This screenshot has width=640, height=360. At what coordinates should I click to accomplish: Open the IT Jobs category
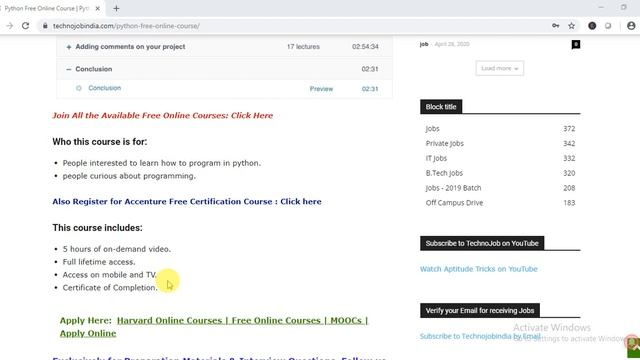point(436,158)
